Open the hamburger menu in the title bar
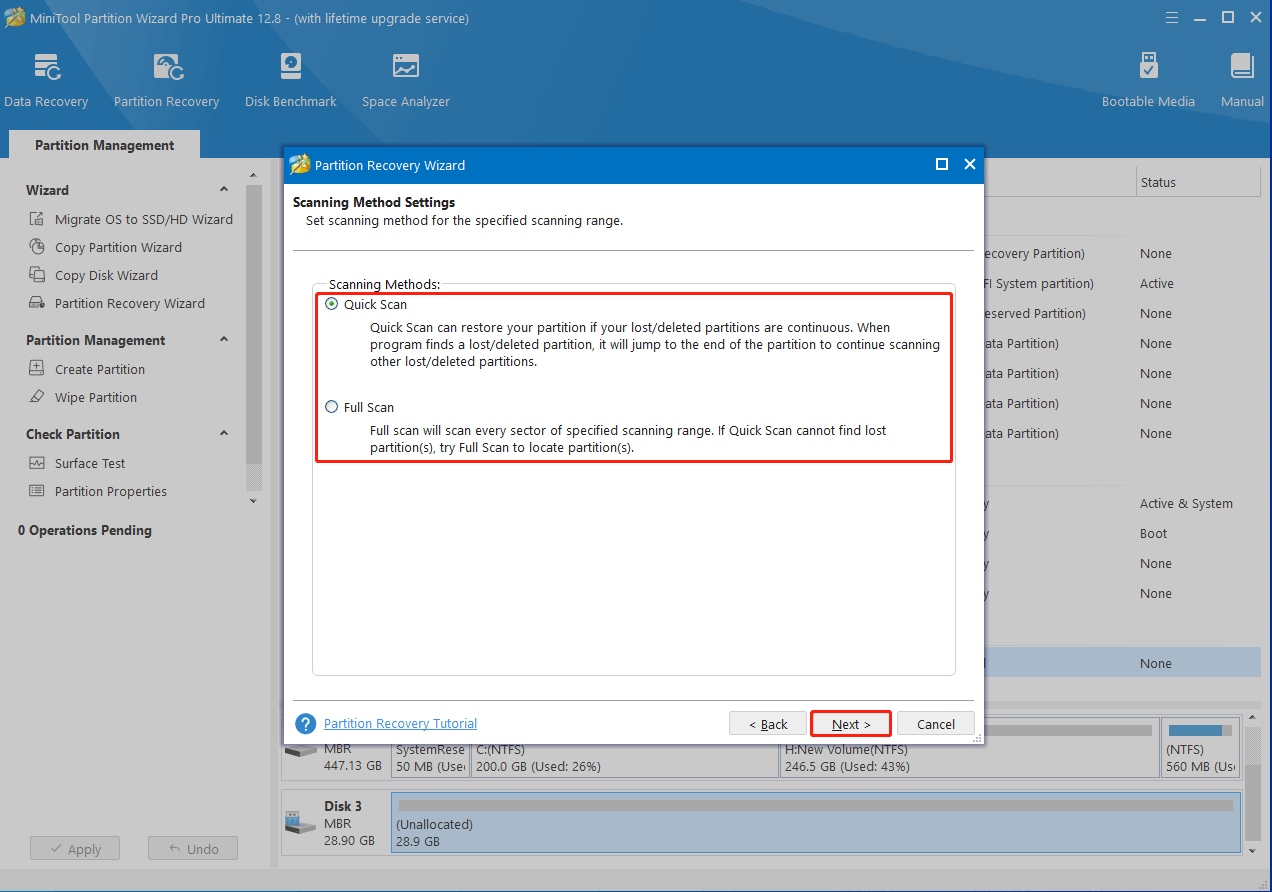Viewport: 1272px width, 892px height. point(1172,18)
